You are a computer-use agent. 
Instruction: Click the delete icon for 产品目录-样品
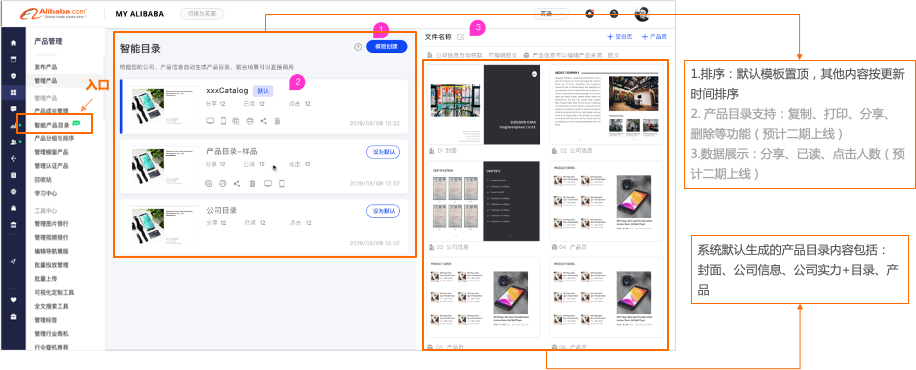coord(252,184)
